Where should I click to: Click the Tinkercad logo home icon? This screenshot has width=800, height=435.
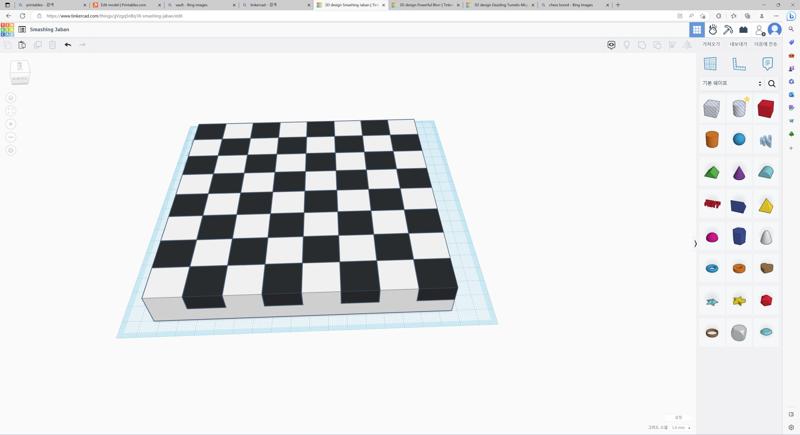(7, 30)
